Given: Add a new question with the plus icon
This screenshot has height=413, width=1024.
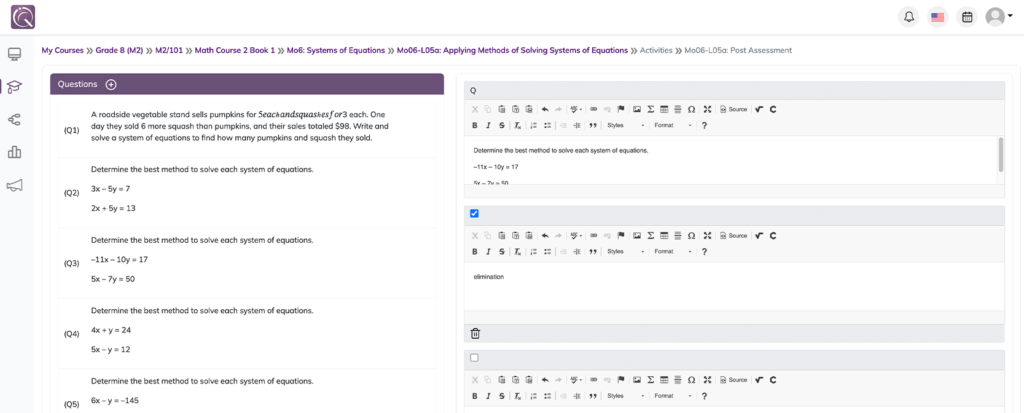Looking at the screenshot, I should (x=111, y=84).
